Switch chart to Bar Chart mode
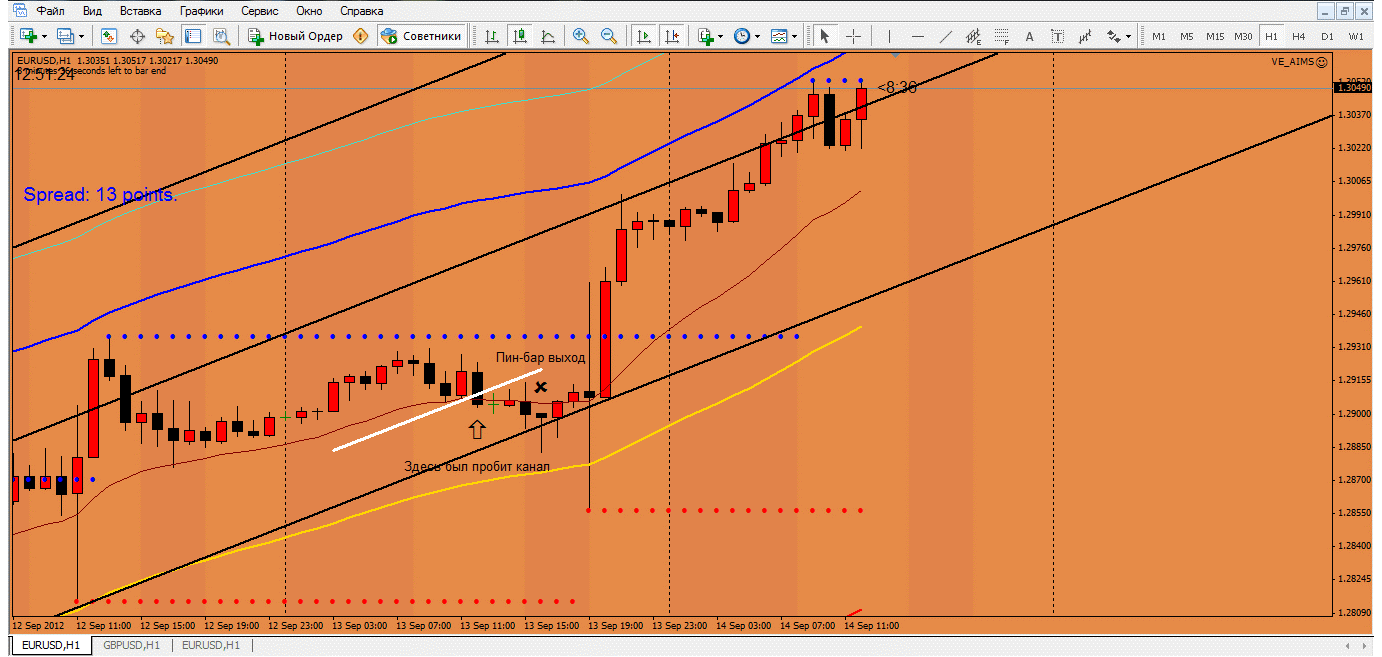Screen dimensions: 1382x657 [x=492, y=36]
